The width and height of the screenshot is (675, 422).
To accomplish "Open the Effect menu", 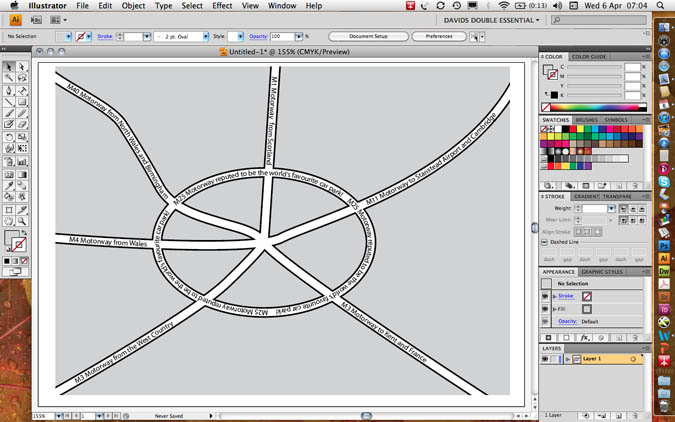I will point(222,5).
